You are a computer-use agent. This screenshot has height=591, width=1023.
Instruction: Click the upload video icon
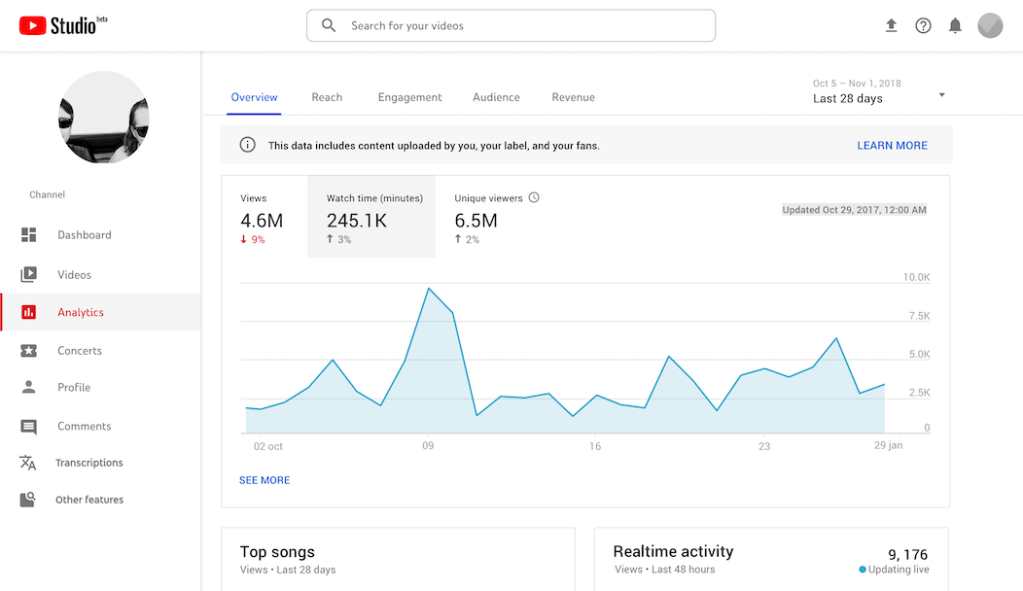point(891,26)
